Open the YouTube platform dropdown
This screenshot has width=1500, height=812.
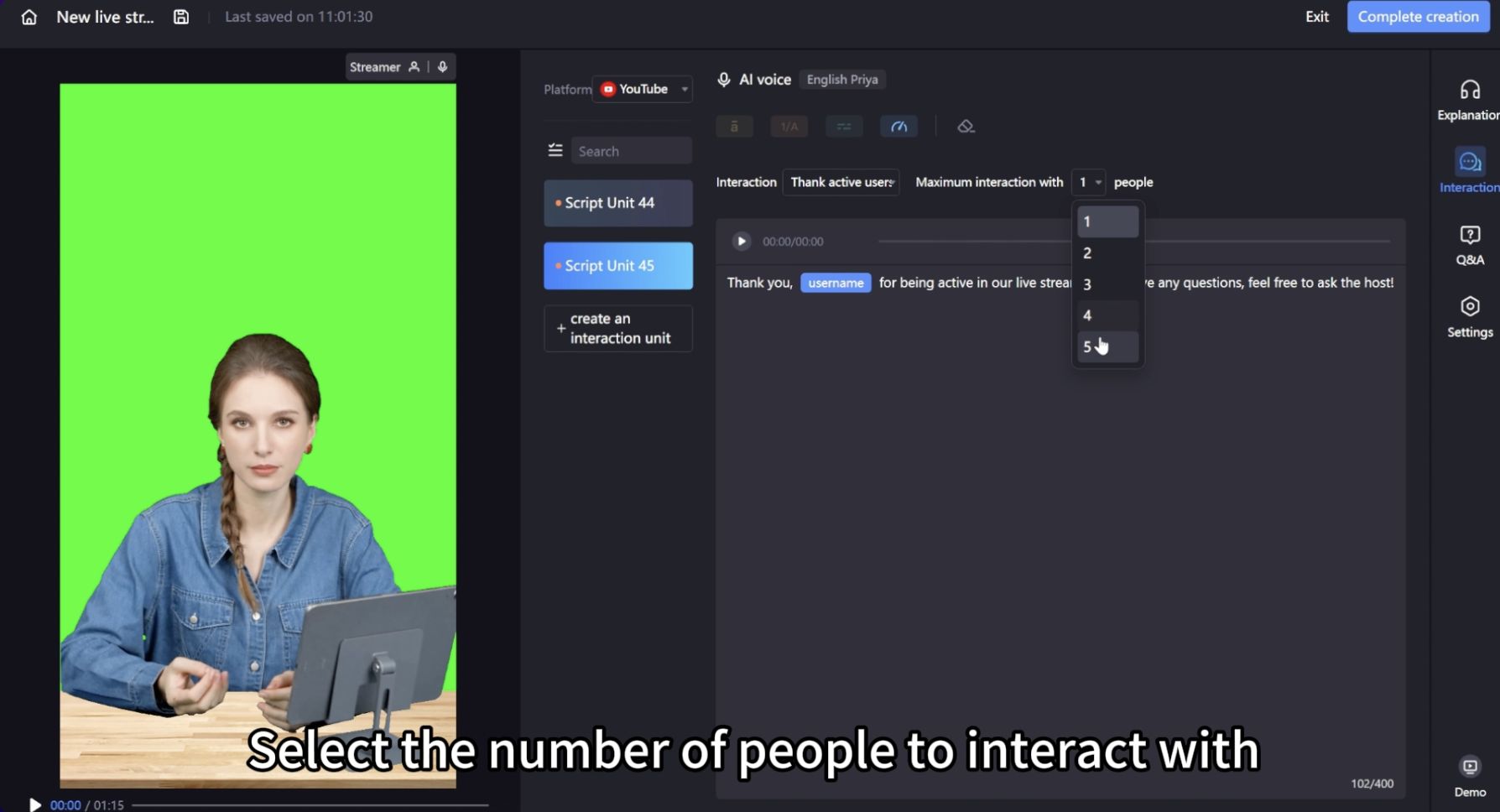click(643, 89)
